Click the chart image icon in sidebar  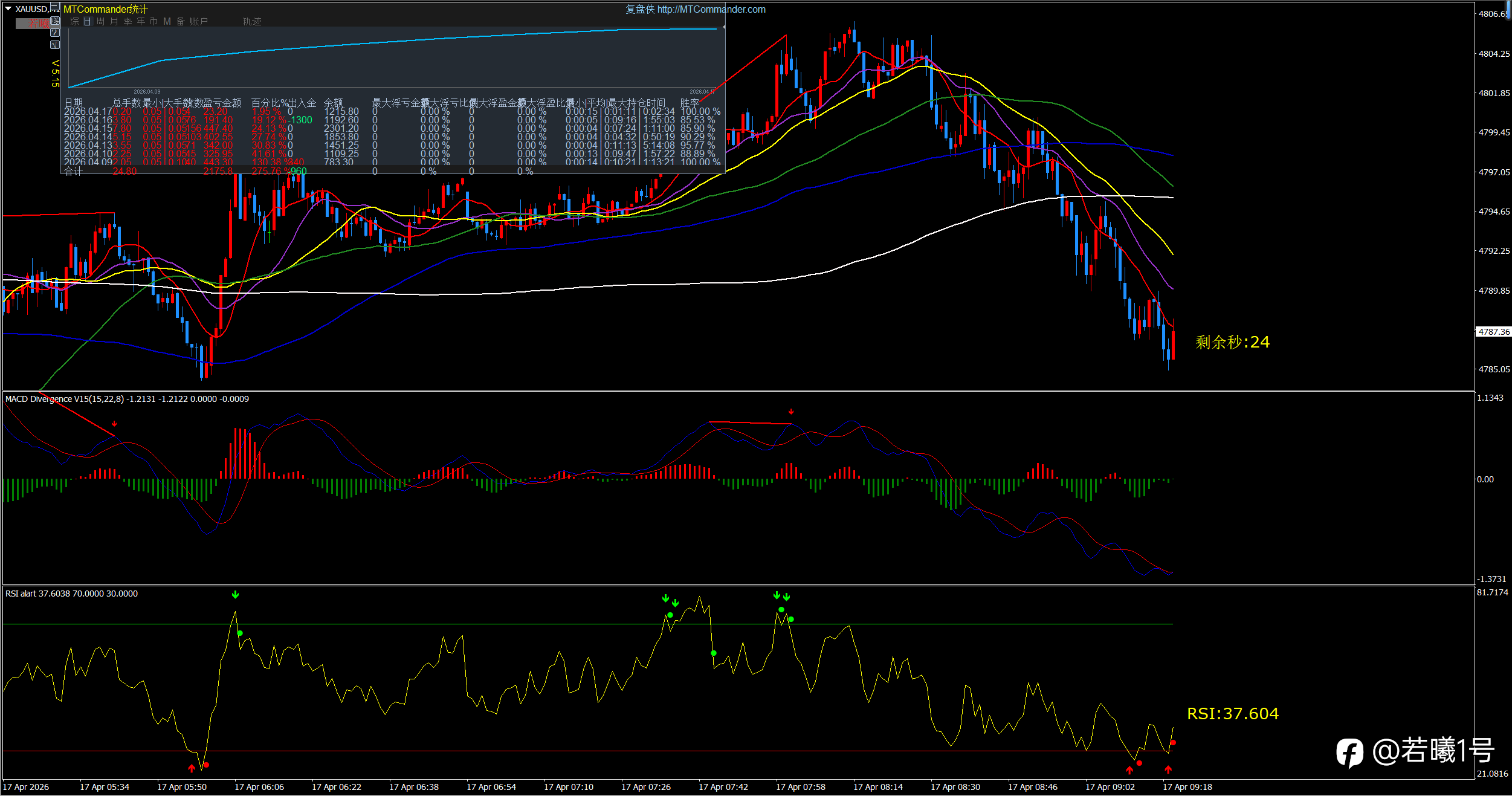[55, 21]
